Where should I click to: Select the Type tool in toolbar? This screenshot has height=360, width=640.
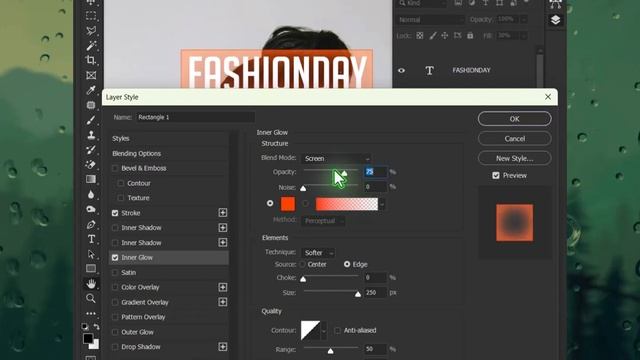(x=91, y=239)
